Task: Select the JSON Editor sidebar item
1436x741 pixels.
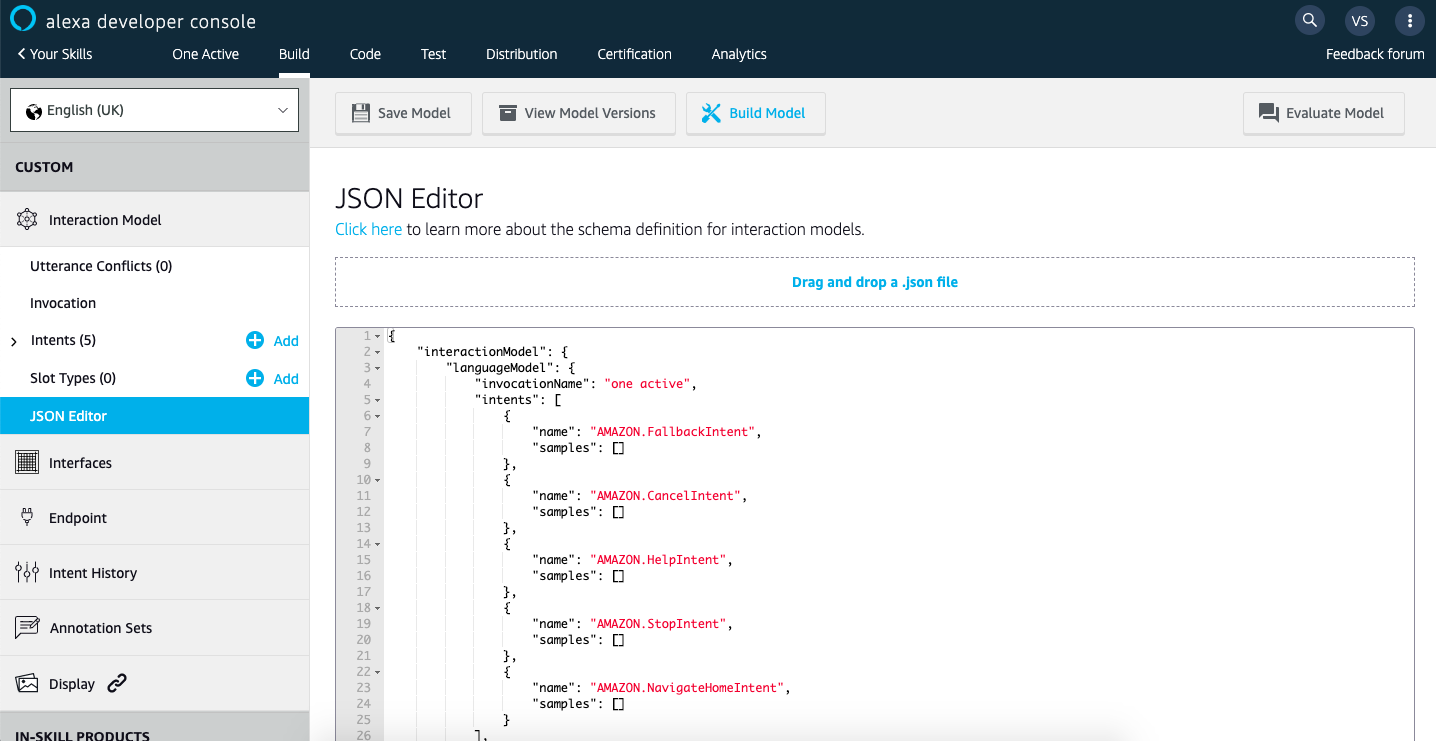Action: coord(154,416)
